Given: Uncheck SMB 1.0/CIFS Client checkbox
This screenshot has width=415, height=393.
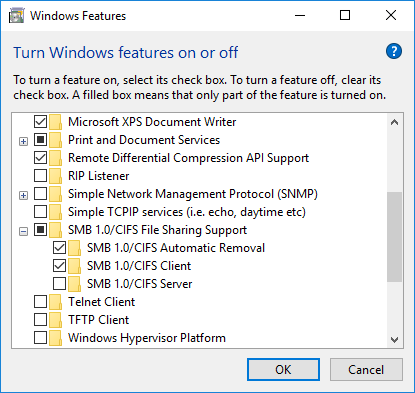Looking at the screenshot, I should (59, 266).
